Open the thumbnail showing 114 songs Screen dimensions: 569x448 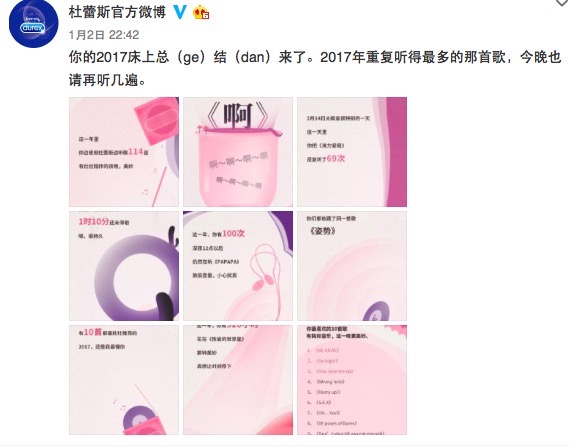[124, 152]
